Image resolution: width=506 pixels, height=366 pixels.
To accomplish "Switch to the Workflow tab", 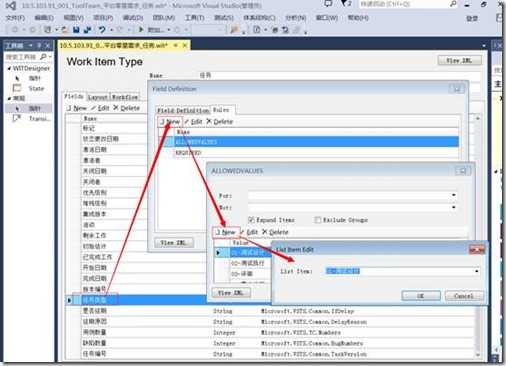I will (x=125, y=97).
